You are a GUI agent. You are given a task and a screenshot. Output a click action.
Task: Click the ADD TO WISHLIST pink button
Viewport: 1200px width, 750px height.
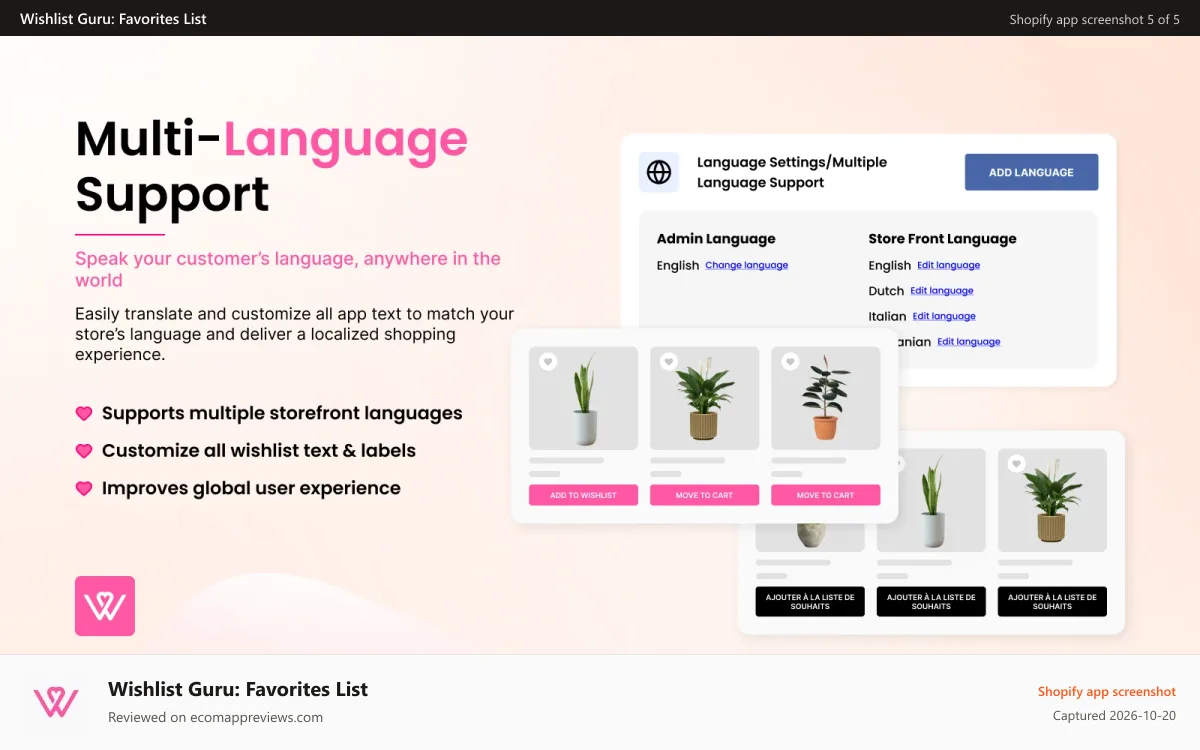[x=583, y=495]
